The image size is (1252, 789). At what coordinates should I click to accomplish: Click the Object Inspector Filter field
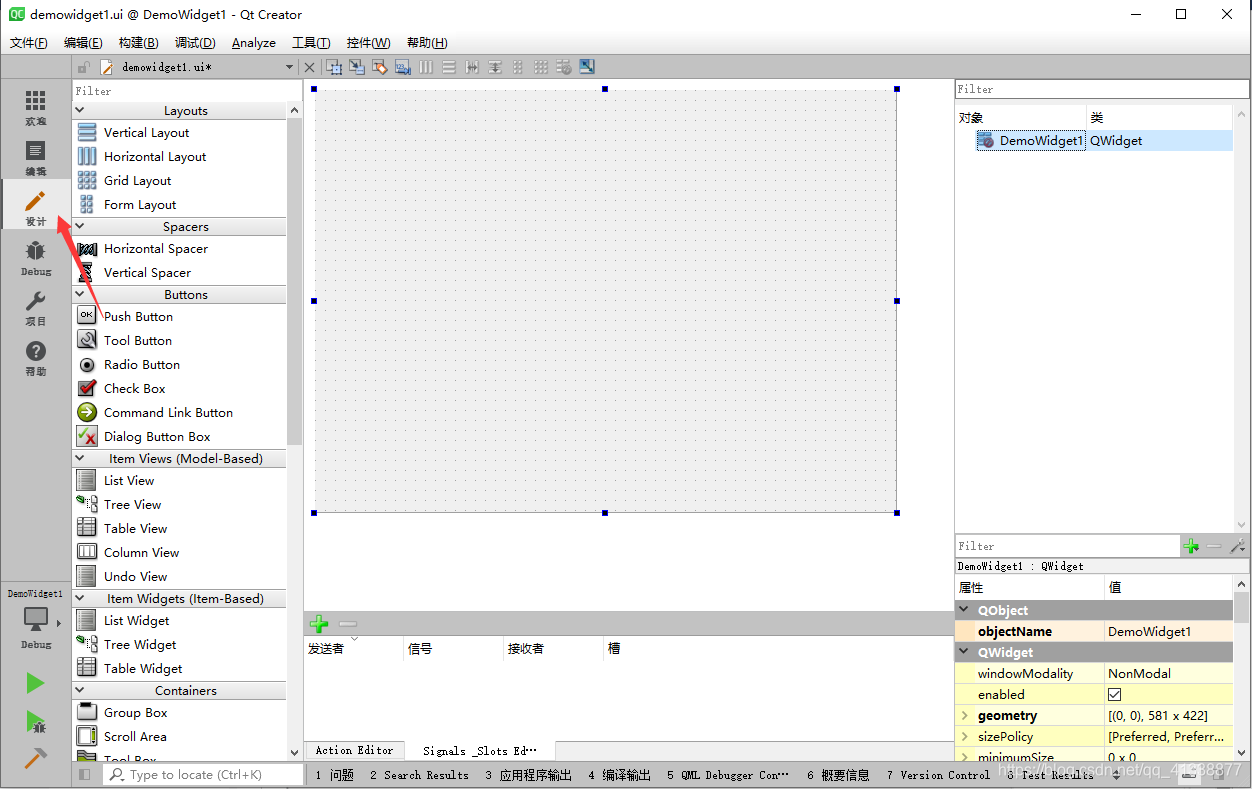(1102, 89)
